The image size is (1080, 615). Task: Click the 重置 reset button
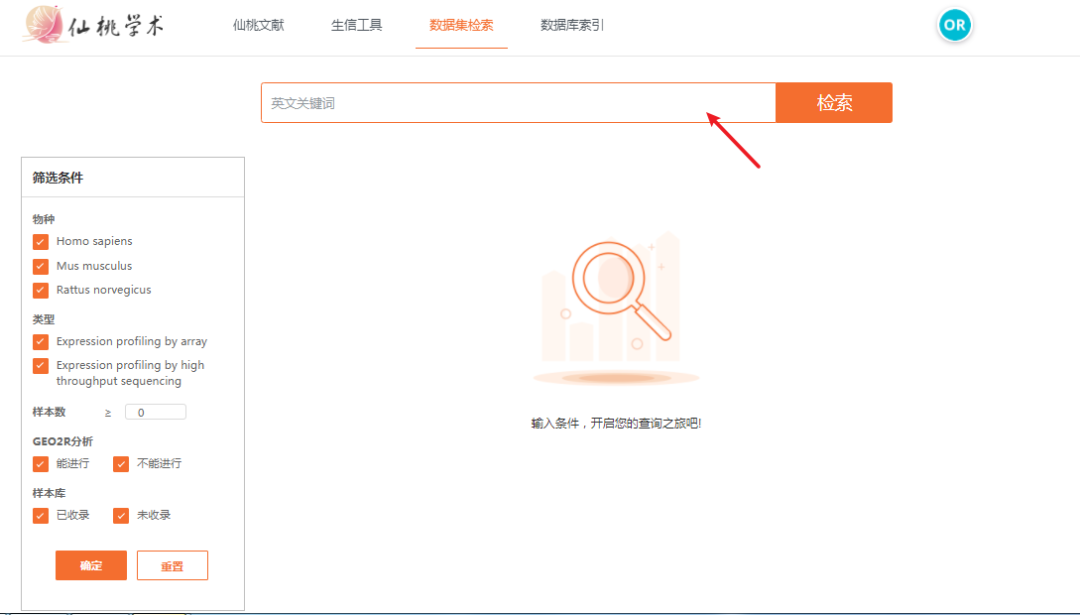click(x=172, y=565)
